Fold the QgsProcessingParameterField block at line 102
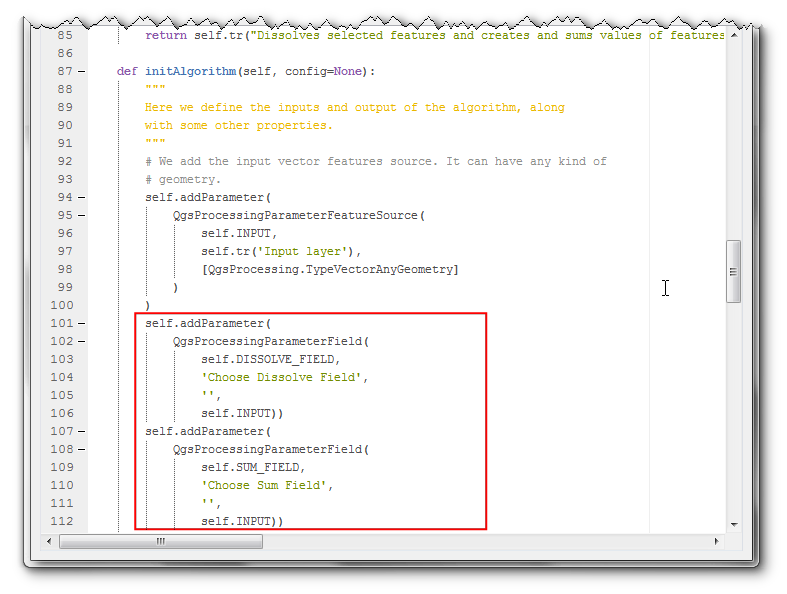The image size is (787, 594). click(x=80, y=341)
